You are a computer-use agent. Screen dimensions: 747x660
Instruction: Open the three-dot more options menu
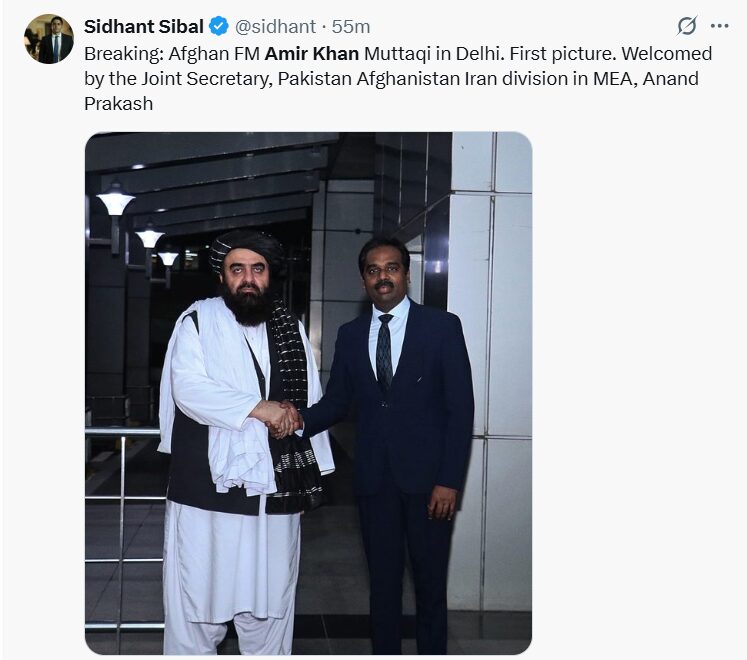click(x=719, y=26)
